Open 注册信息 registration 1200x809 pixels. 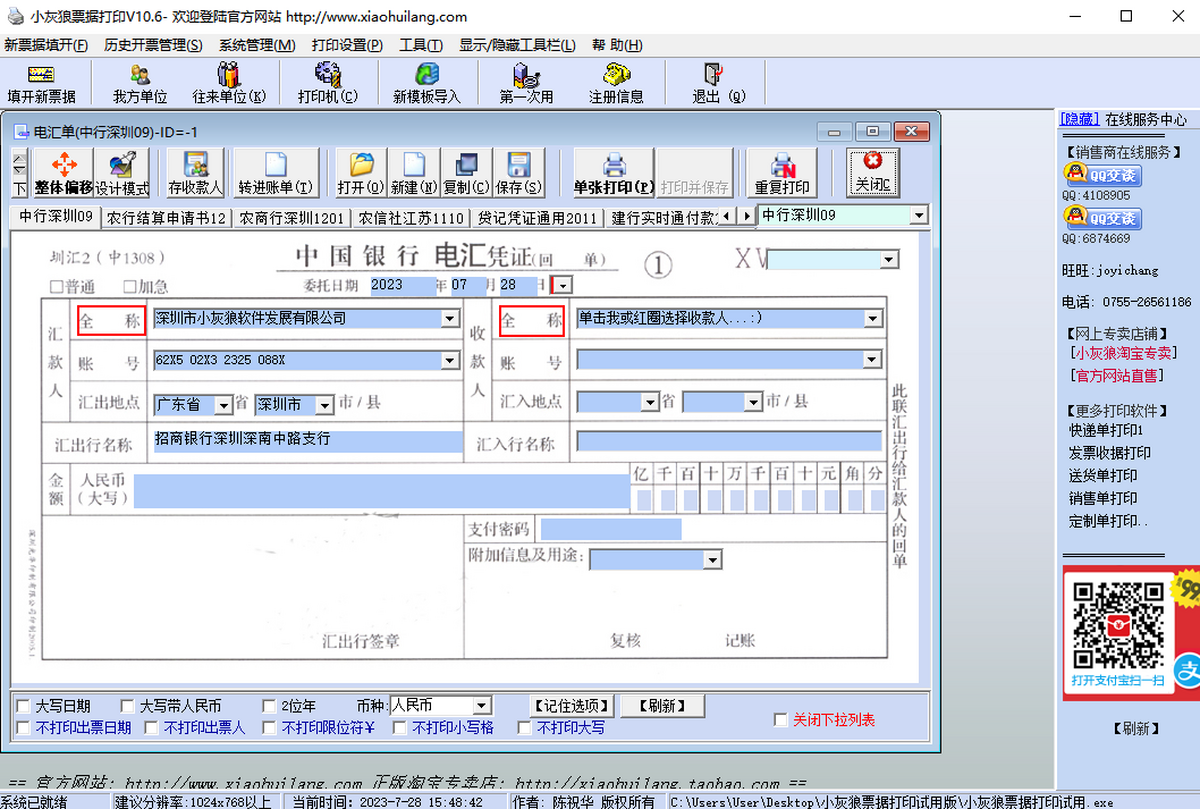616,83
